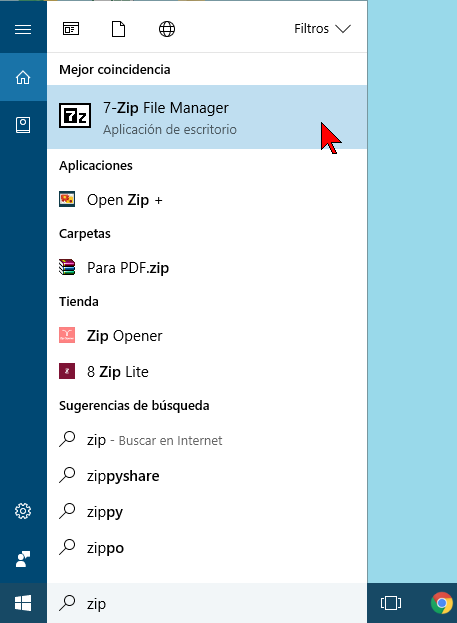The width and height of the screenshot is (457, 623).
Task: Select the zippy search suggestion
Action: (x=207, y=512)
